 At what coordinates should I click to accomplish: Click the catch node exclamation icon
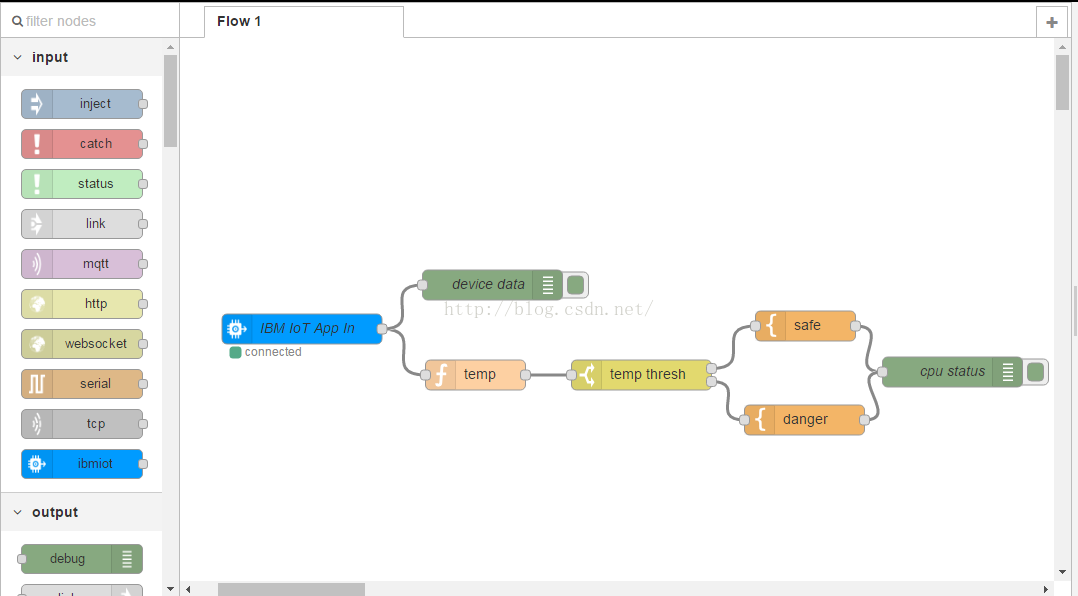click(x=37, y=144)
